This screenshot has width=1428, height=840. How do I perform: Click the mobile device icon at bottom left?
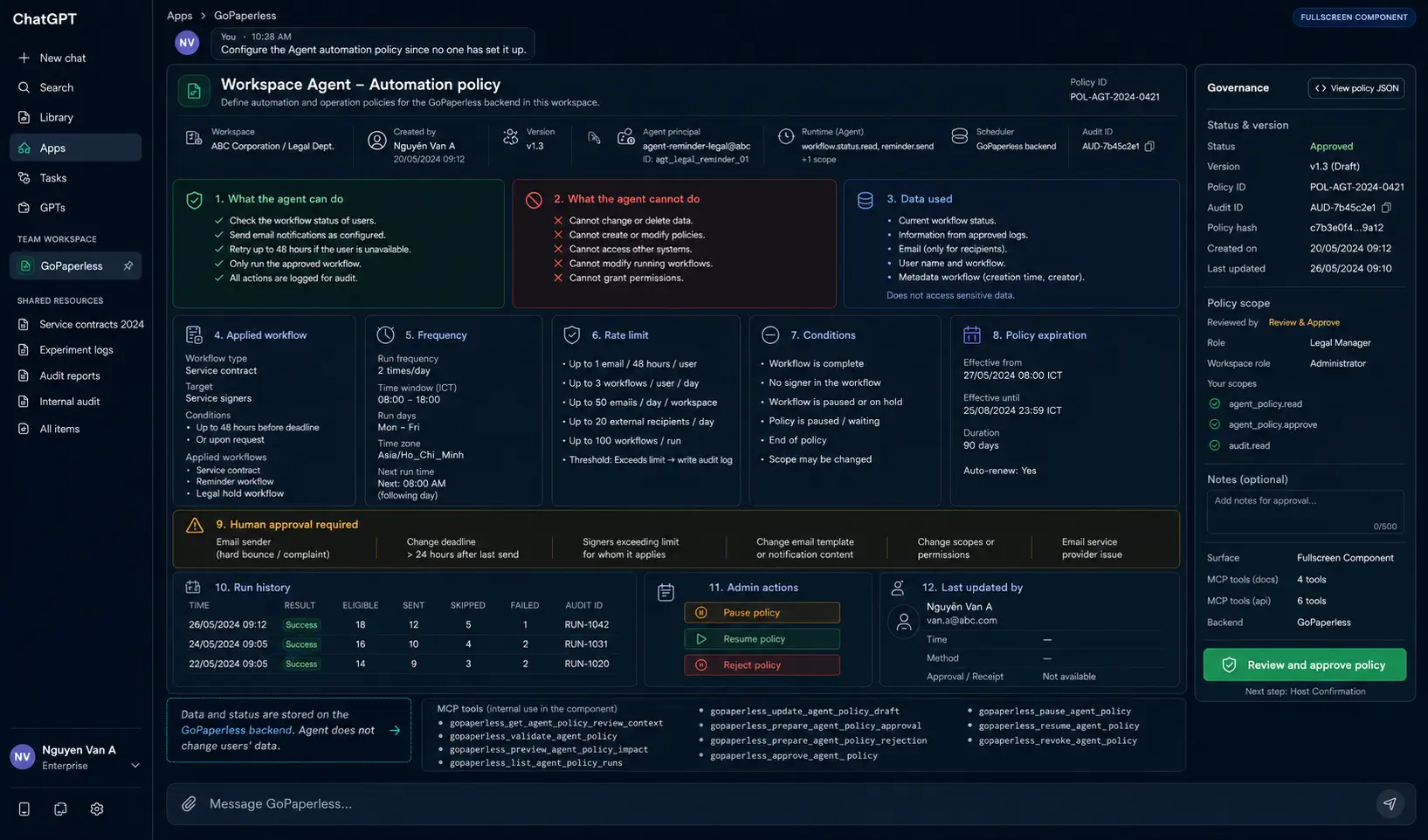tap(24, 809)
